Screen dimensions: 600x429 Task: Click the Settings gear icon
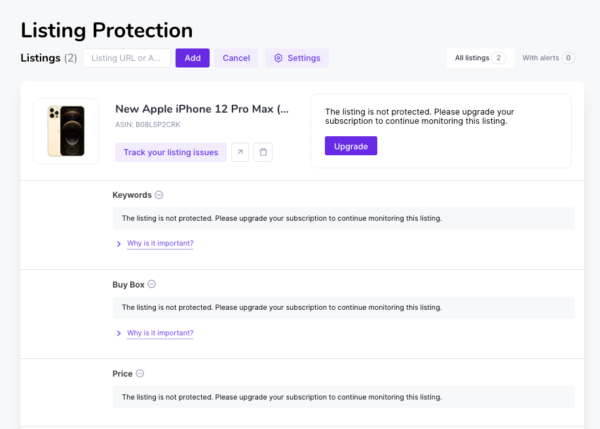(x=278, y=58)
